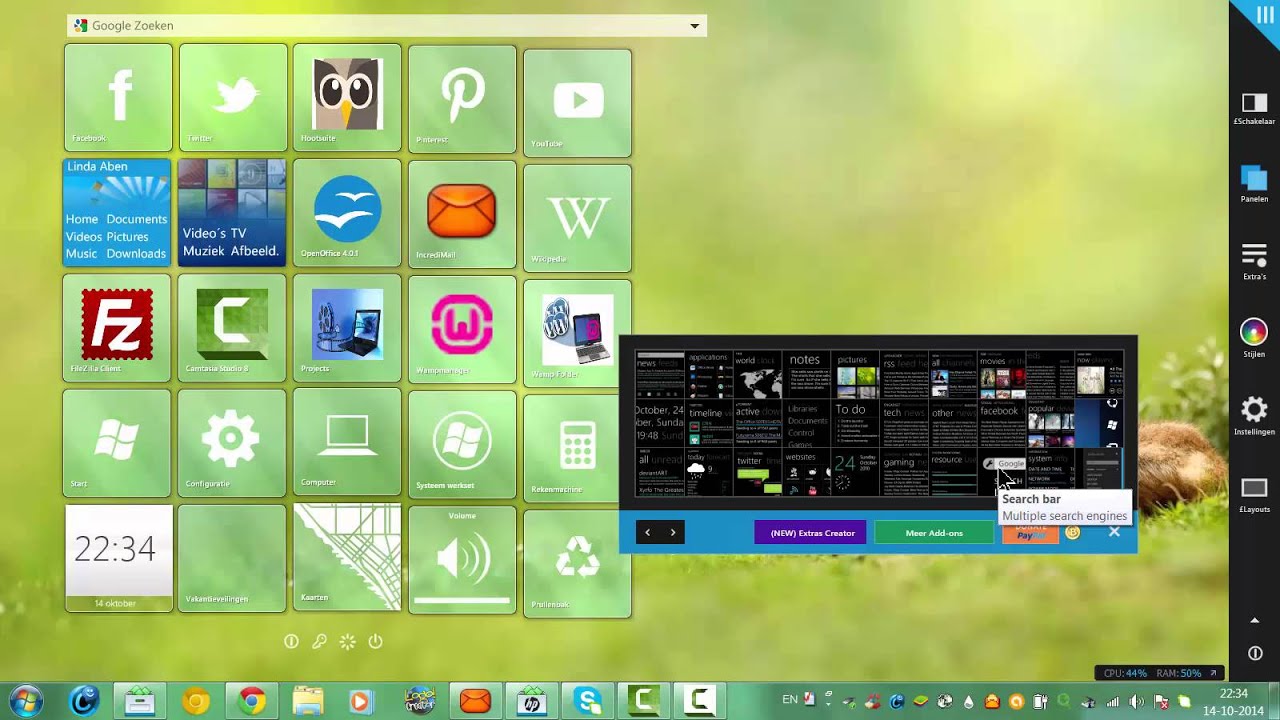
Task: Open Instellingen from the right sidebar
Action: [x=1254, y=410]
